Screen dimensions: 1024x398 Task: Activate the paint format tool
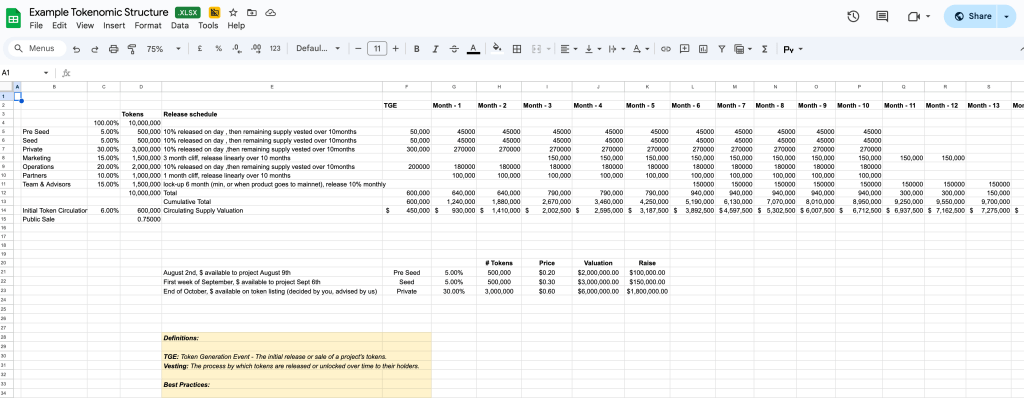tap(132, 48)
